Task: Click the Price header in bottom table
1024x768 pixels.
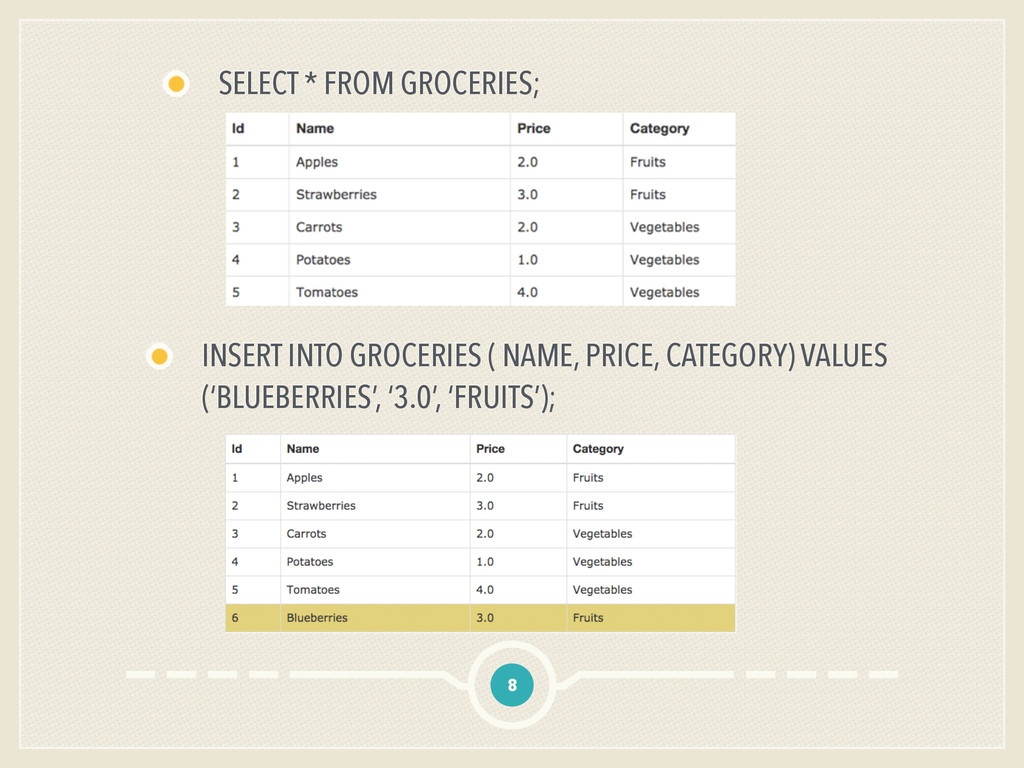Action: coord(490,449)
